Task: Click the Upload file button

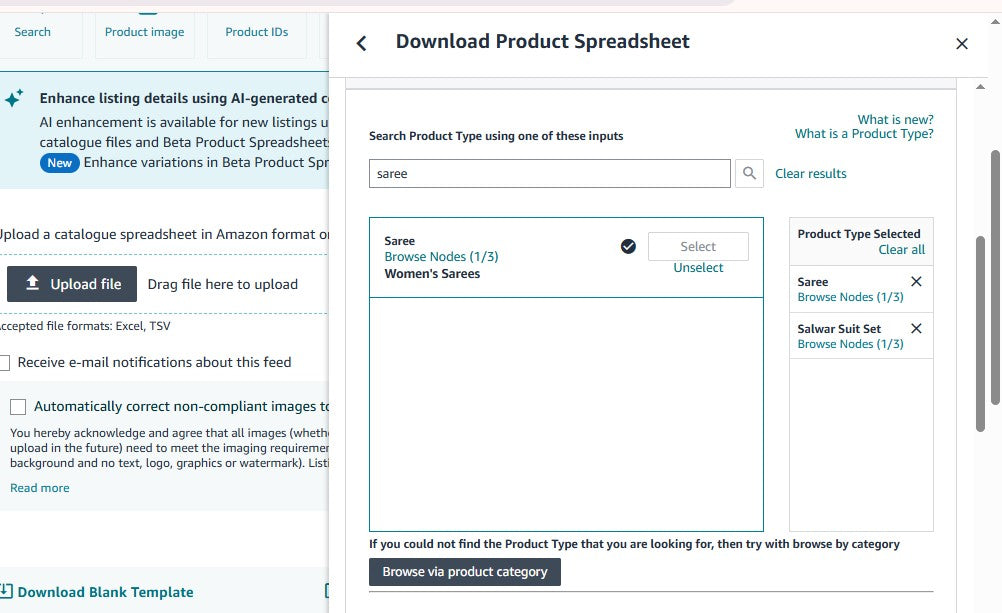Action: click(x=72, y=284)
